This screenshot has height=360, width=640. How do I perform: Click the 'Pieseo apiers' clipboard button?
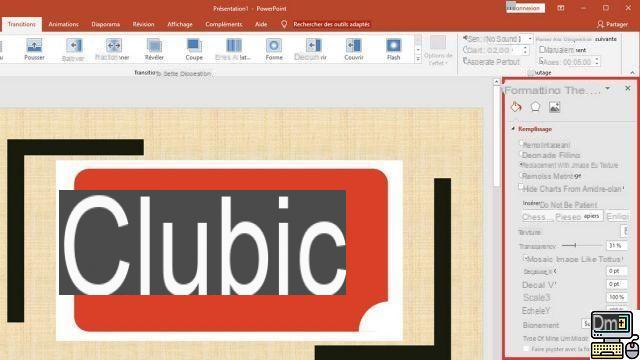click(578, 216)
